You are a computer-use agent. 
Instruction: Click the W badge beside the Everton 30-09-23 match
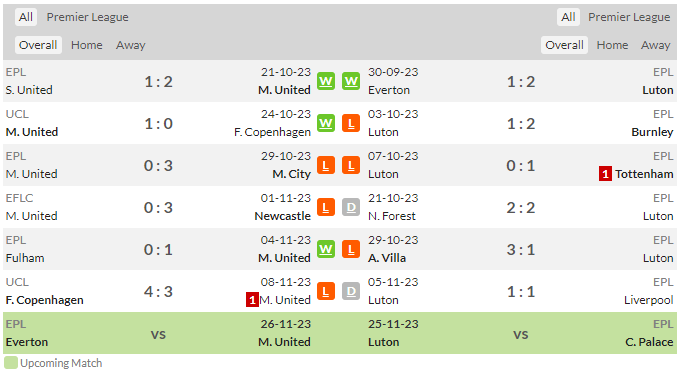tap(351, 81)
